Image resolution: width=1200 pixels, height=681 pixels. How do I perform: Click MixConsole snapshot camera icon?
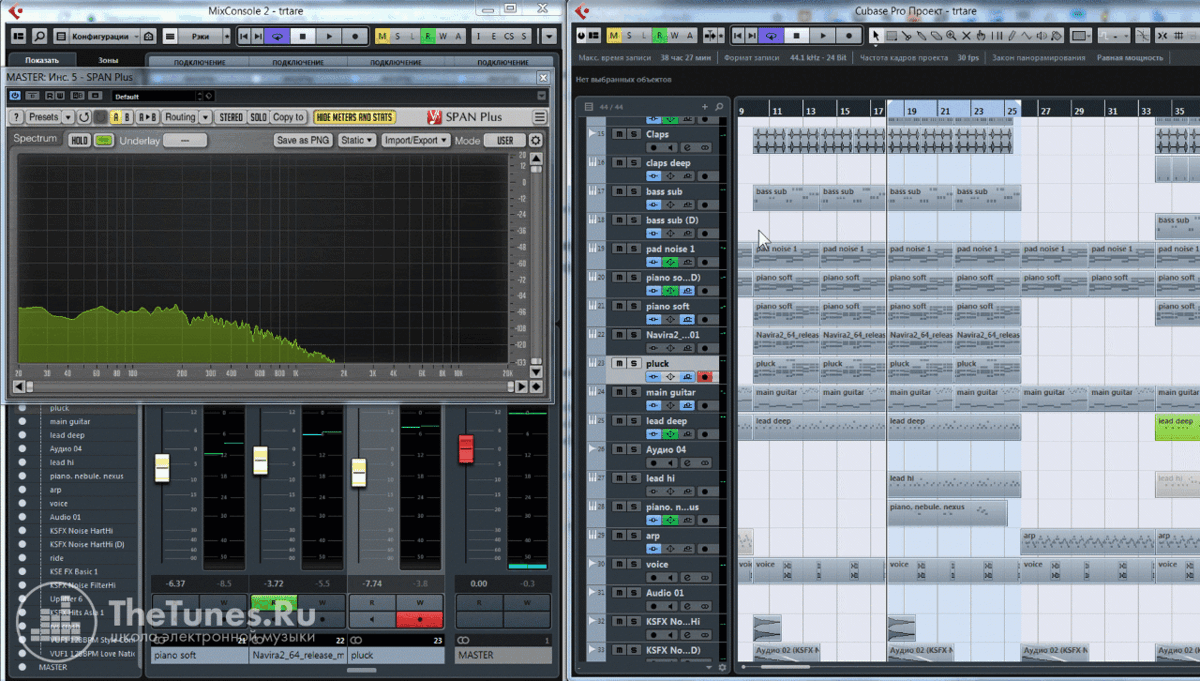(x=149, y=36)
